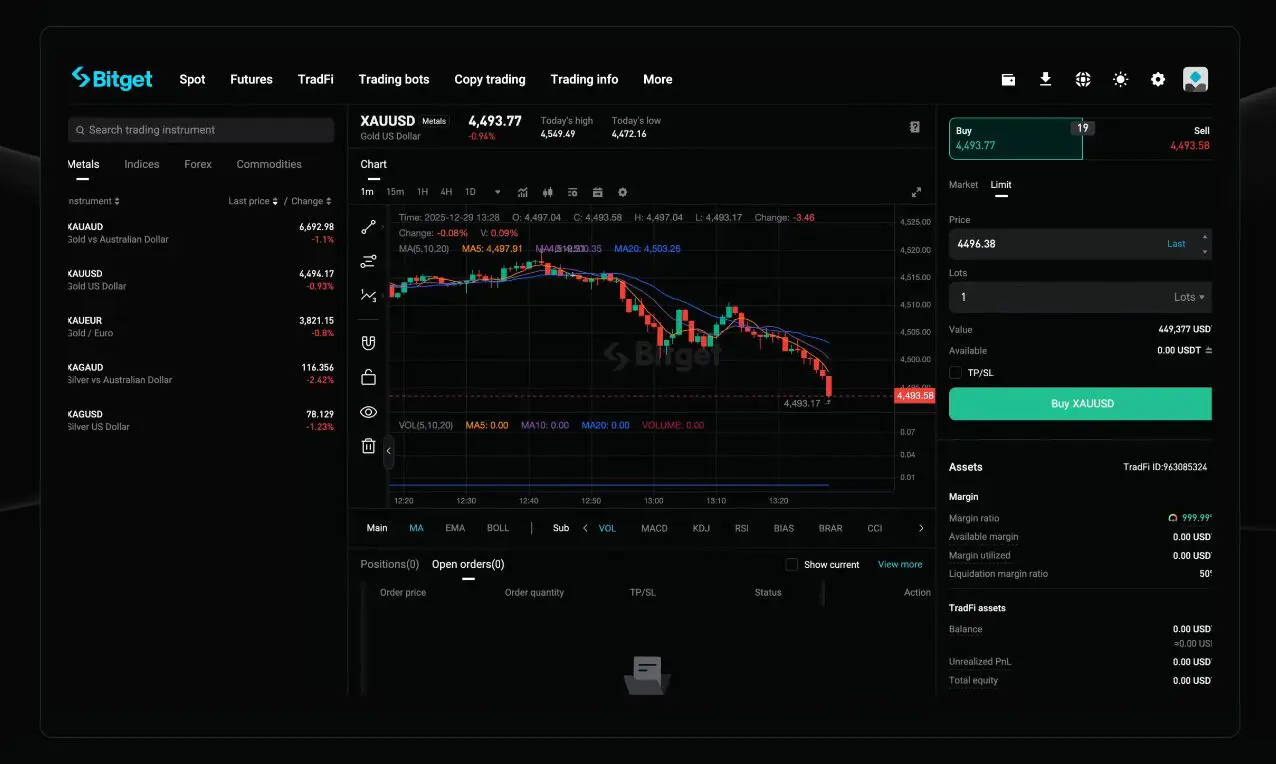Open the wallet icon in top bar
The height and width of the screenshot is (764, 1276).
coord(1008,79)
